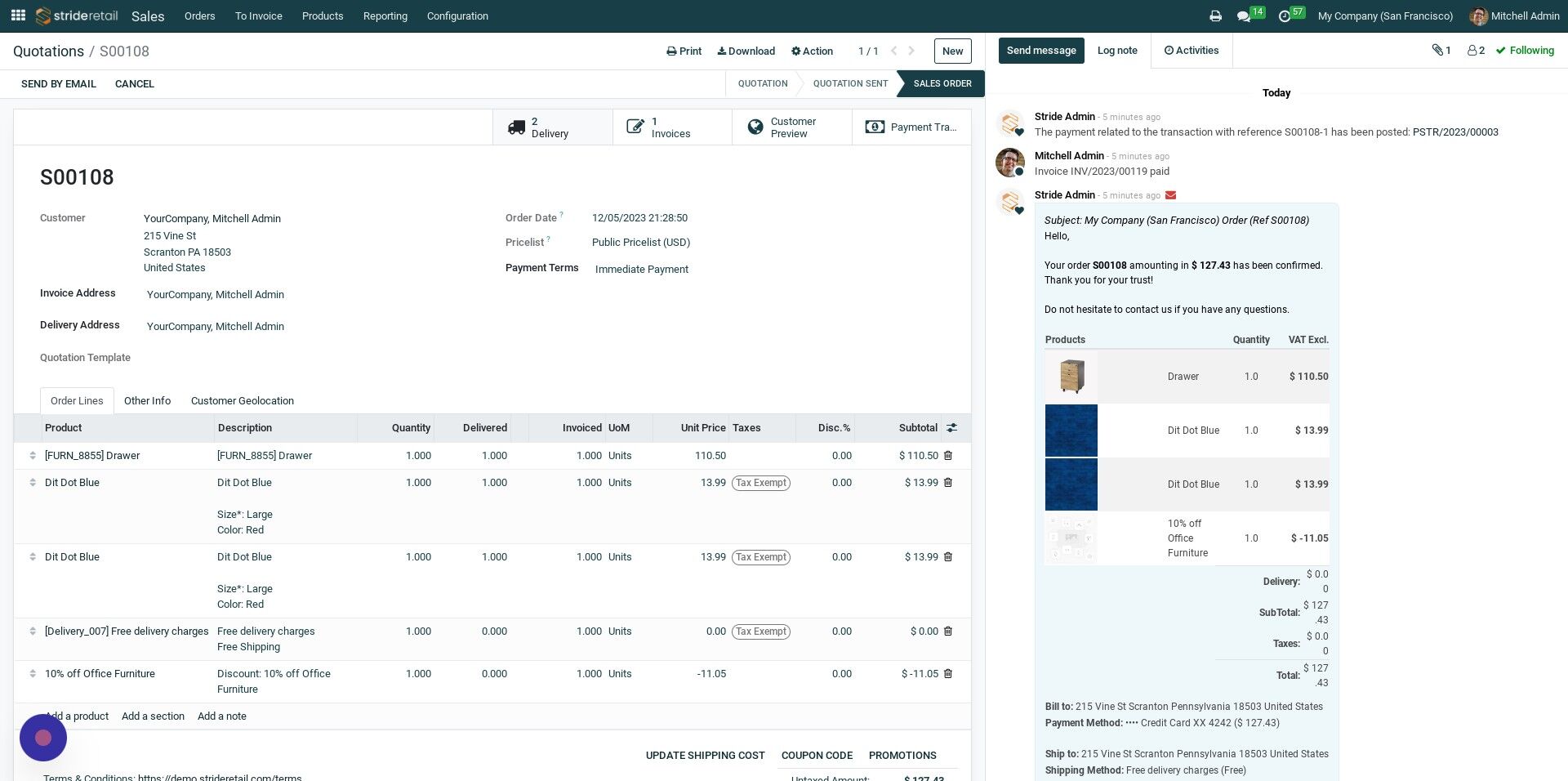The width and height of the screenshot is (1568, 781).
Task: Delete the Free delivery charges line
Action: pos(948,631)
